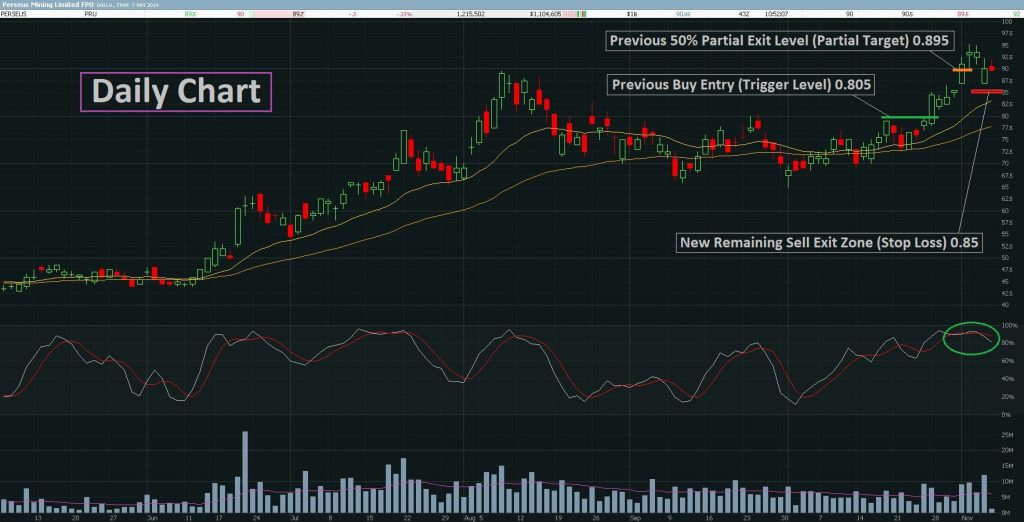Click the tallest volume bar in June
The height and width of the screenshot is (522, 1024).
point(246,472)
